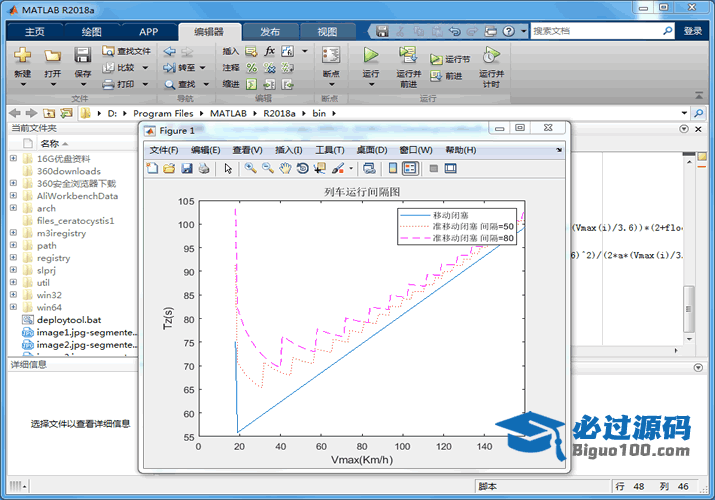Save the script with the Save icon

pos(83,55)
